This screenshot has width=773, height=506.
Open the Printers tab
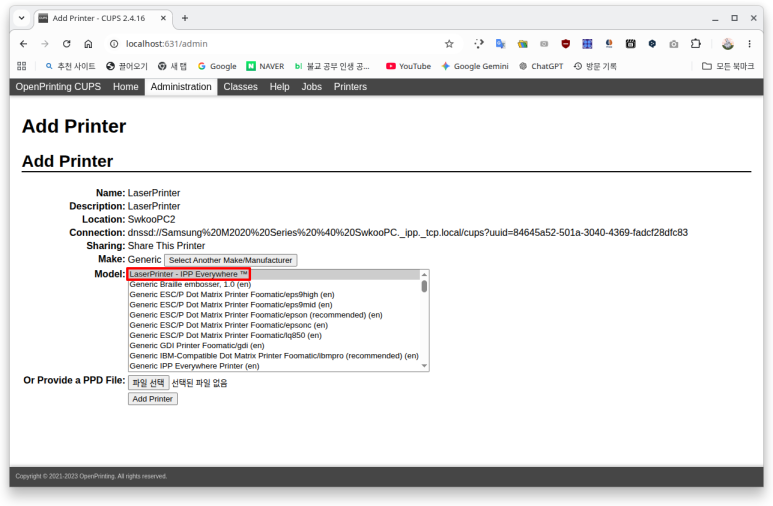[351, 87]
